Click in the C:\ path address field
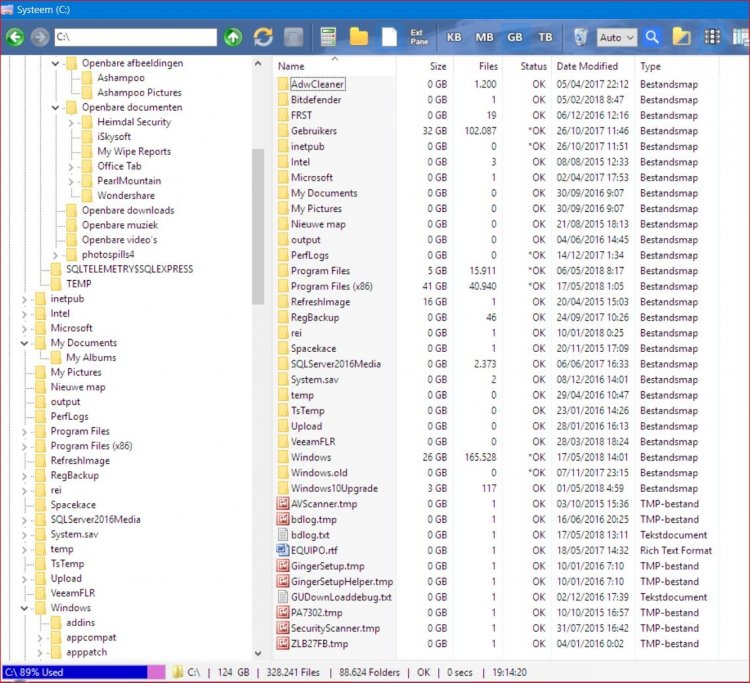 click(x=134, y=37)
